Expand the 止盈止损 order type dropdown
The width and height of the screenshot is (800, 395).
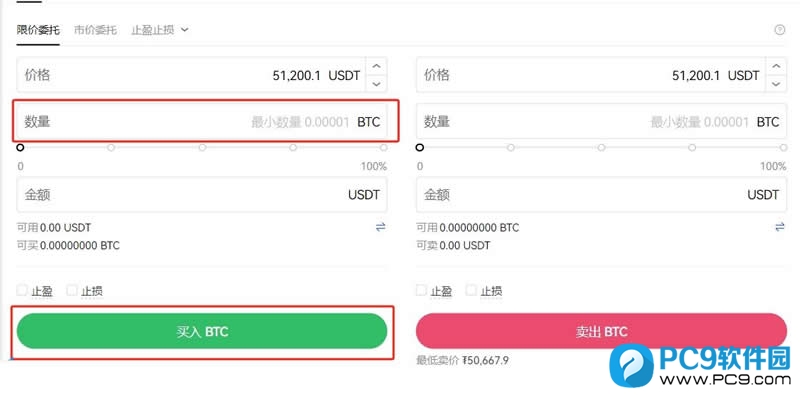160,30
